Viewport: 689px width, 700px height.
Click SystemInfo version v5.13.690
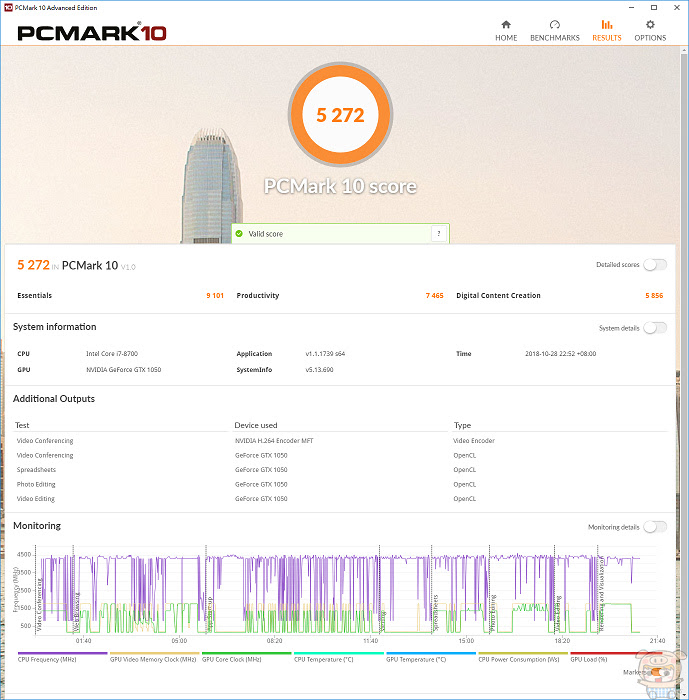[319, 370]
